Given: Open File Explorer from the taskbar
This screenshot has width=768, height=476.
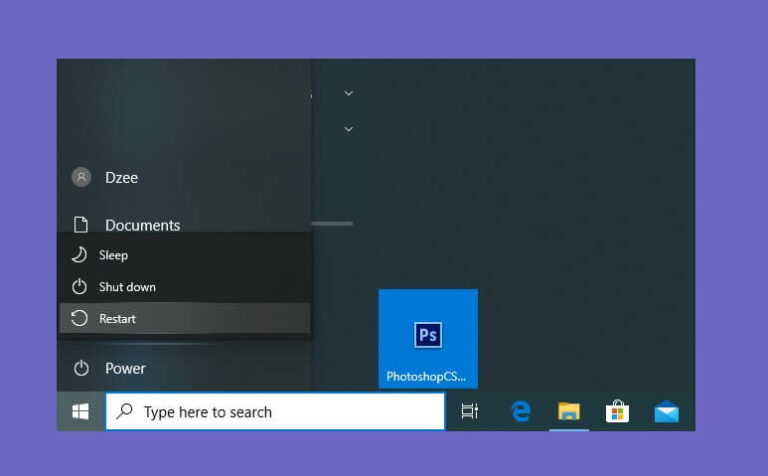Looking at the screenshot, I should point(569,411).
